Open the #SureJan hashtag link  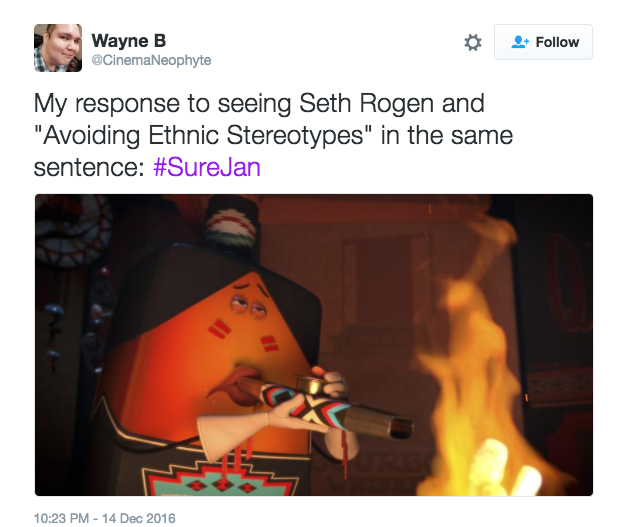[207, 167]
